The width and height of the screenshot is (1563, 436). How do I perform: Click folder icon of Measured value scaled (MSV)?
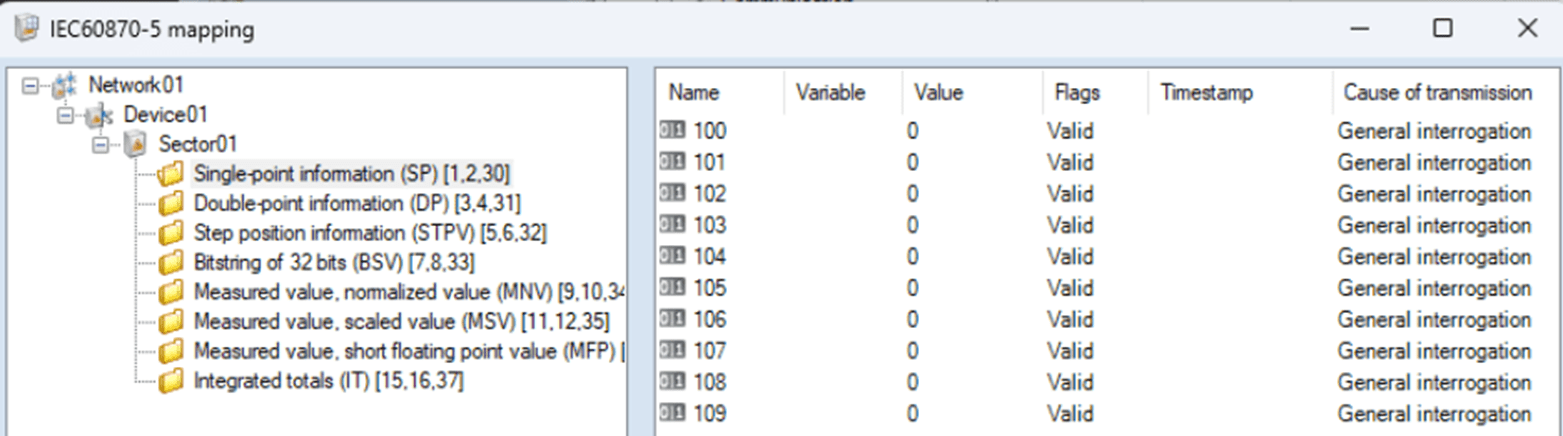pos(171,322)
